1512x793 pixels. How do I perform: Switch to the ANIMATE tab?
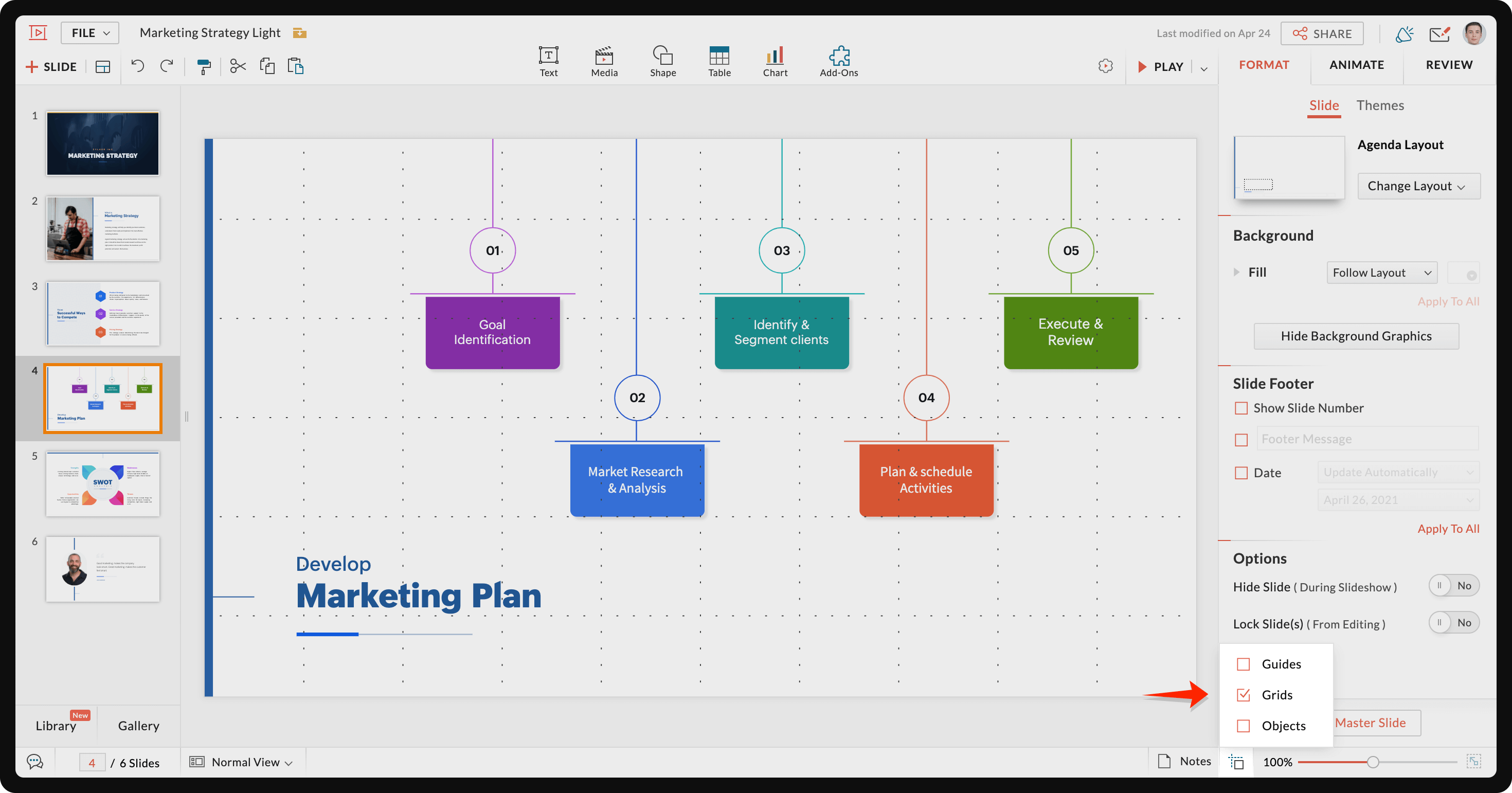pos(1356,65)
